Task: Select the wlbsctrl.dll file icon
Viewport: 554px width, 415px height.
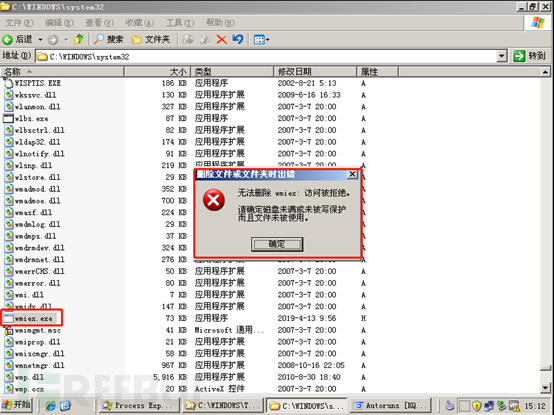Action: (x=8, y=130)
